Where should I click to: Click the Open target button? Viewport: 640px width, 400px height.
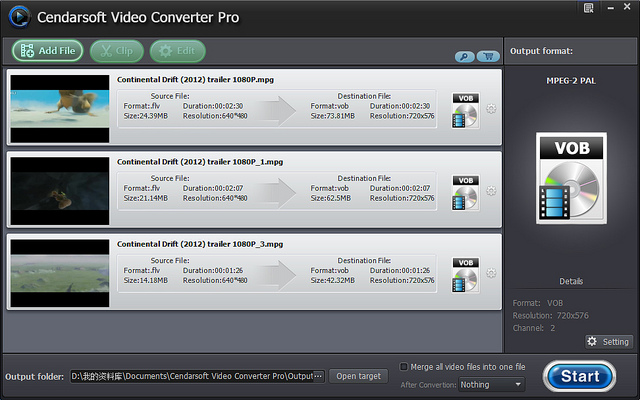click(358, 376)
